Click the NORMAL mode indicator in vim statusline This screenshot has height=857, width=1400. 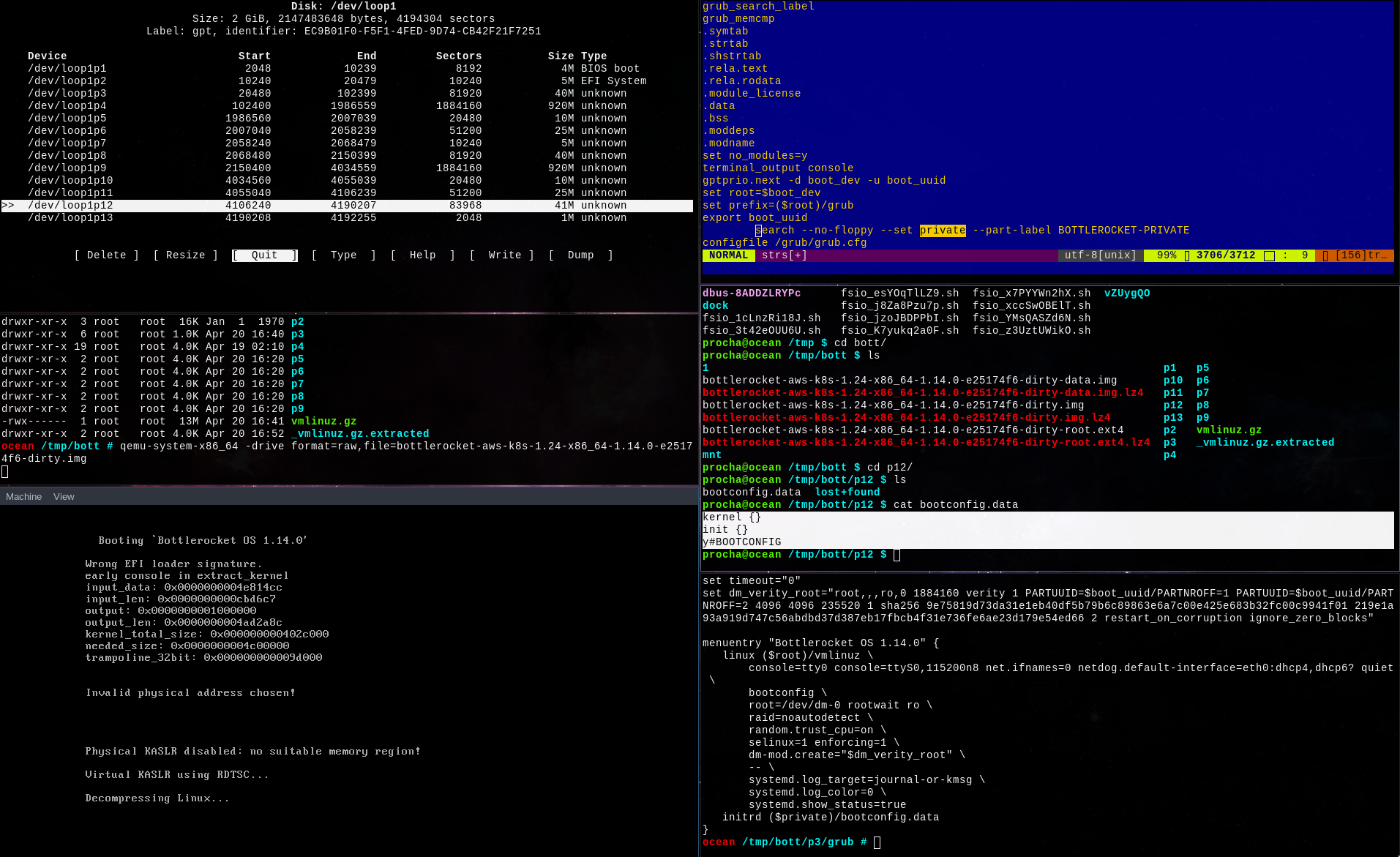728,255
